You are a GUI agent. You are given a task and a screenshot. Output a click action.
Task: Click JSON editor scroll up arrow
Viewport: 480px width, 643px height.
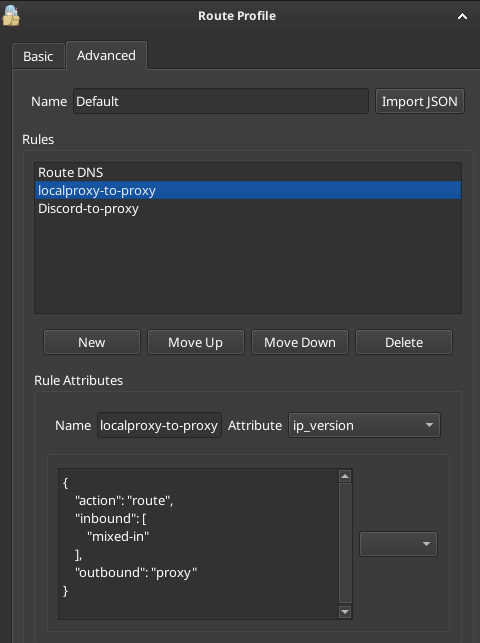tap(345, 476)
